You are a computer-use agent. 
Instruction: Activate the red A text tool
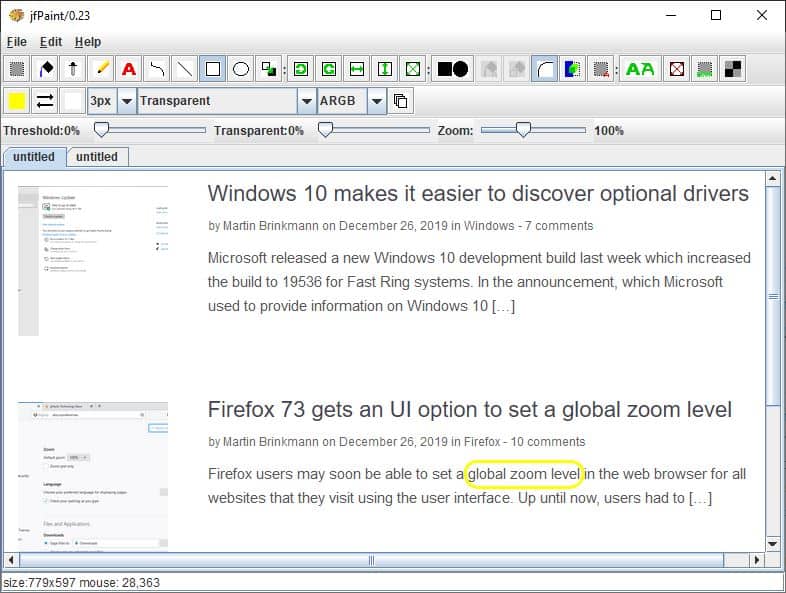[129, 69]
